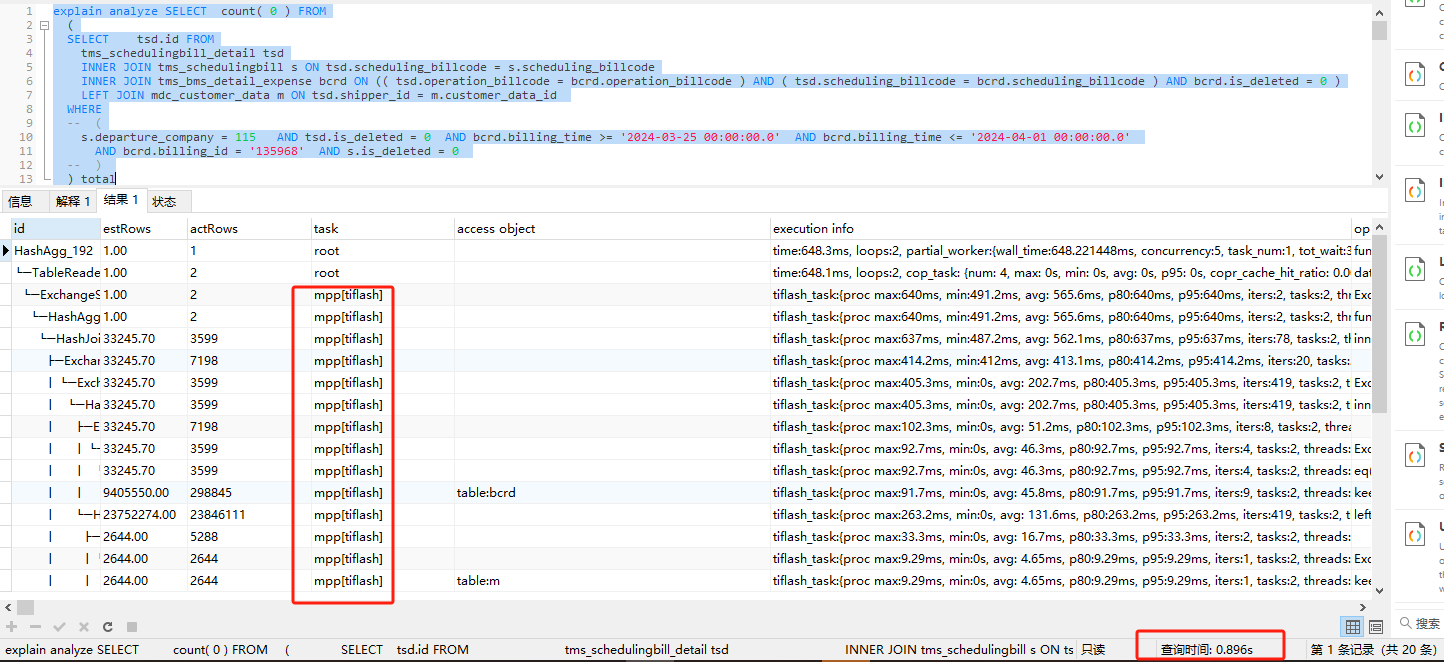Click the stop square icon
Image resolution: width=1444 pixels, height=662 pixels.
click(131, 627)
